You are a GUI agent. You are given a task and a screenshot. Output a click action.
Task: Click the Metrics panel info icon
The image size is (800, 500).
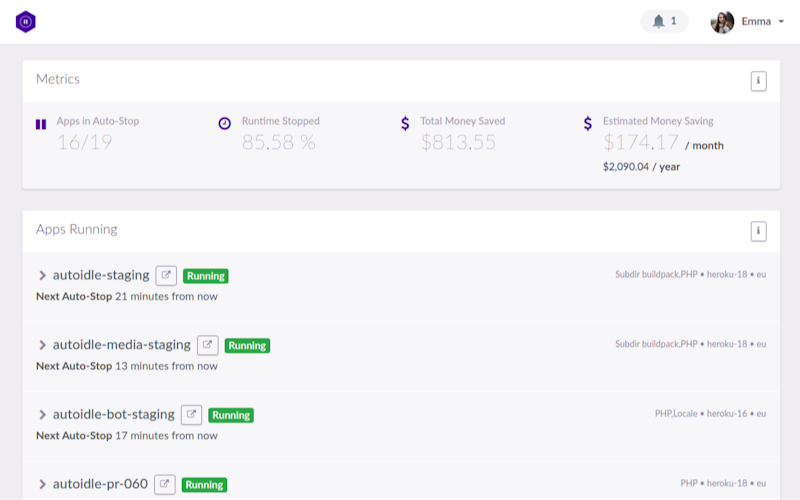(x=758, y=81)
